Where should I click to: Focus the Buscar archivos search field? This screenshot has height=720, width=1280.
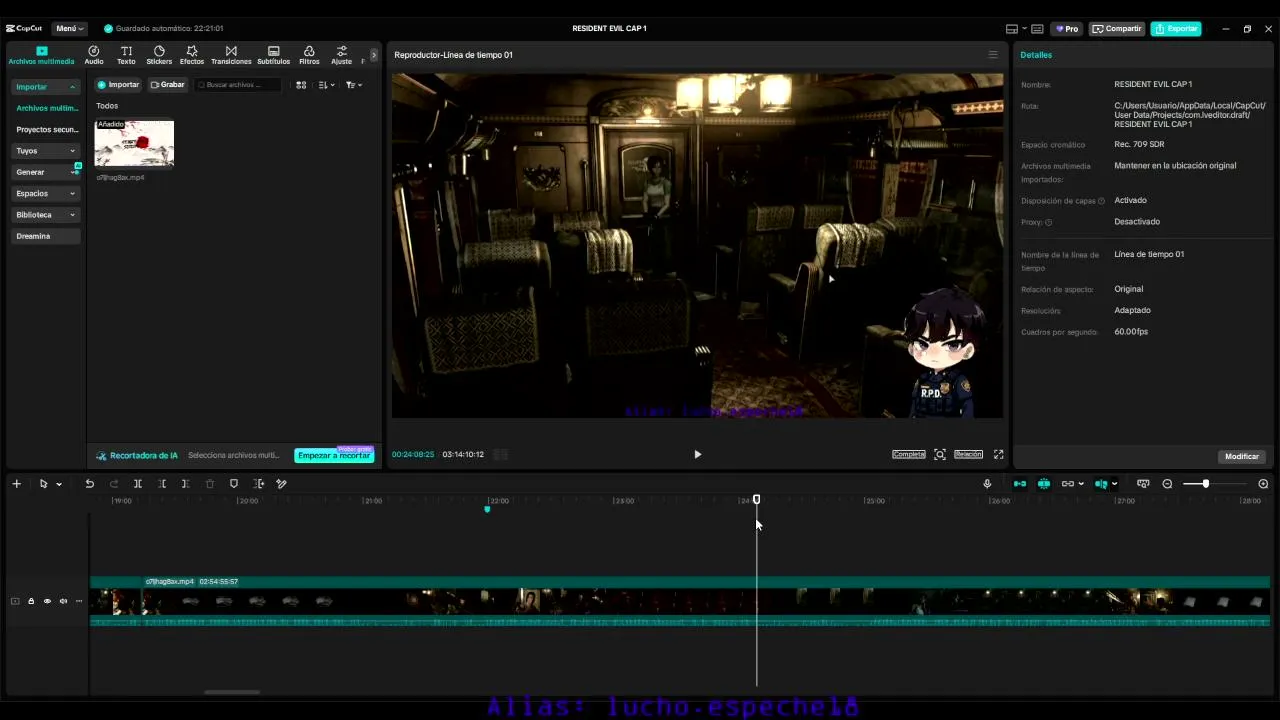239,85
